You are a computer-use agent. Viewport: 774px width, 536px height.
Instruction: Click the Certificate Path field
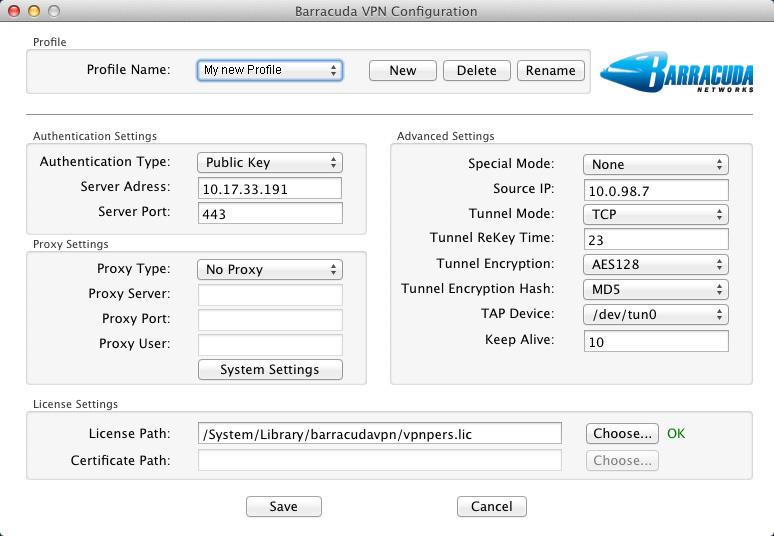tap(379, 460)
